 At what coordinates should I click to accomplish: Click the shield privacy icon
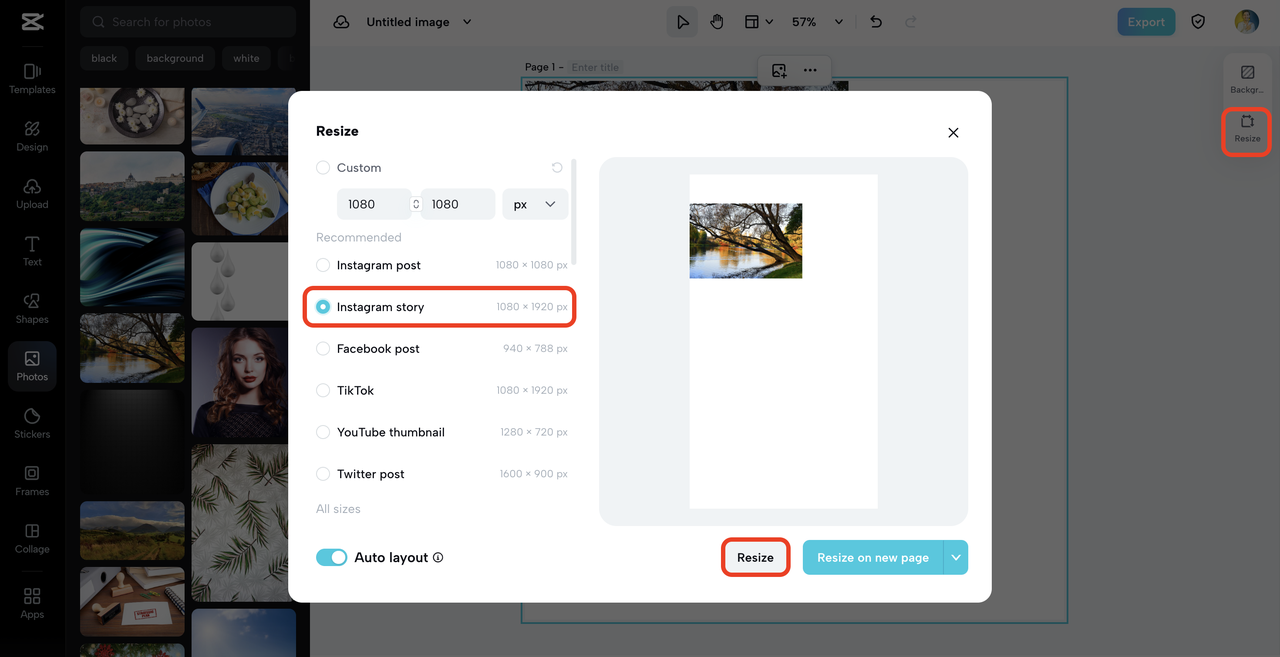[x=1198, y=22]
